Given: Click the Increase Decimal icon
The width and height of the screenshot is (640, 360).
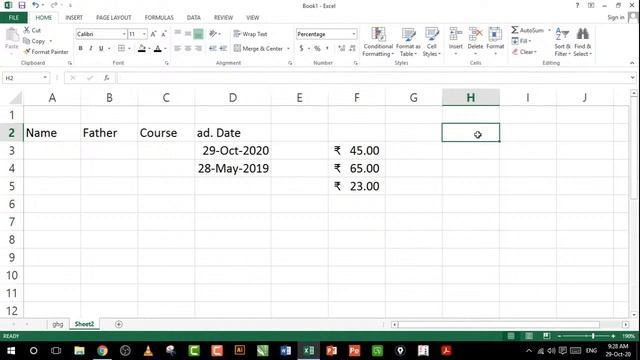Looking at the screenshot, I should (x=342, y=49).
